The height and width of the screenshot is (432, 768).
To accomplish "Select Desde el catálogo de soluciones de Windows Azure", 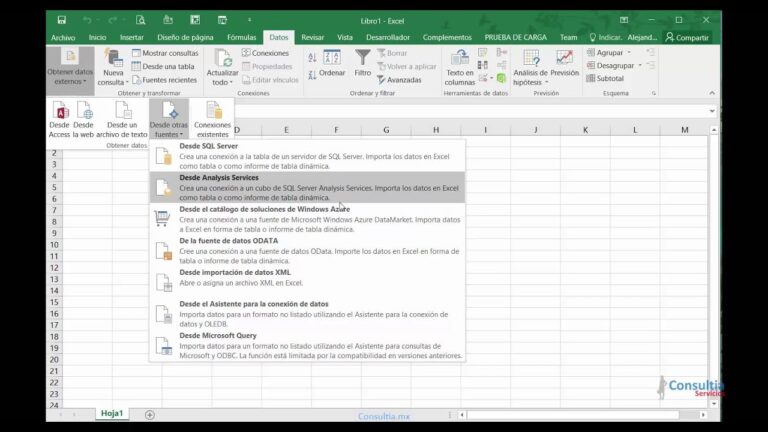I will (x=307, y=219).
